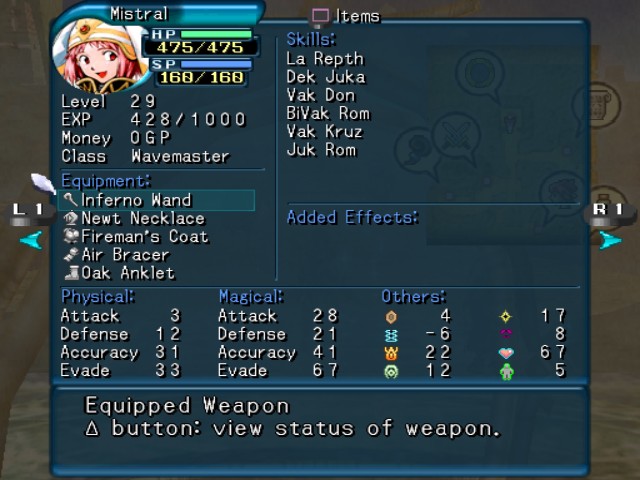Click the Newt Necklace helmet icon

point(71,218)
